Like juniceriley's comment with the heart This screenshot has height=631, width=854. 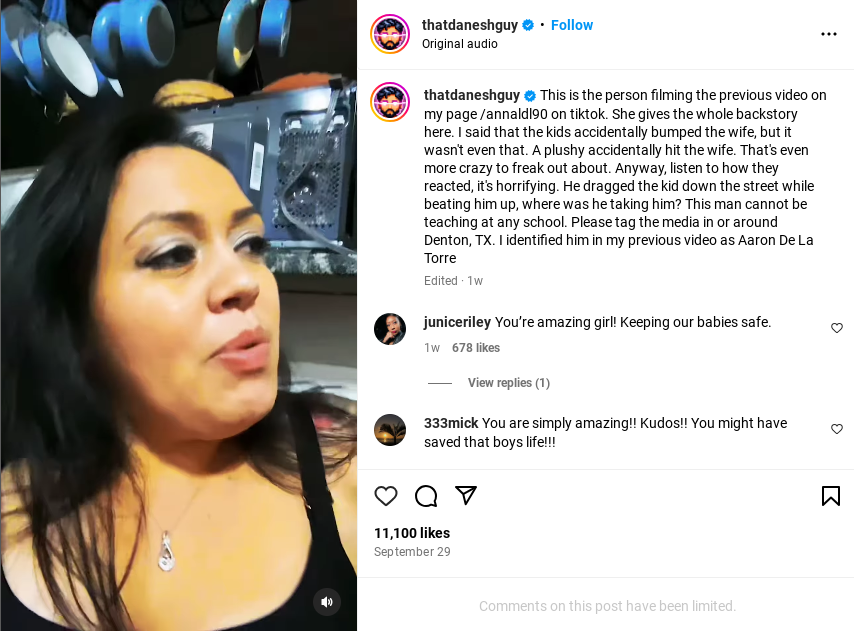click(x=837, y=328)
